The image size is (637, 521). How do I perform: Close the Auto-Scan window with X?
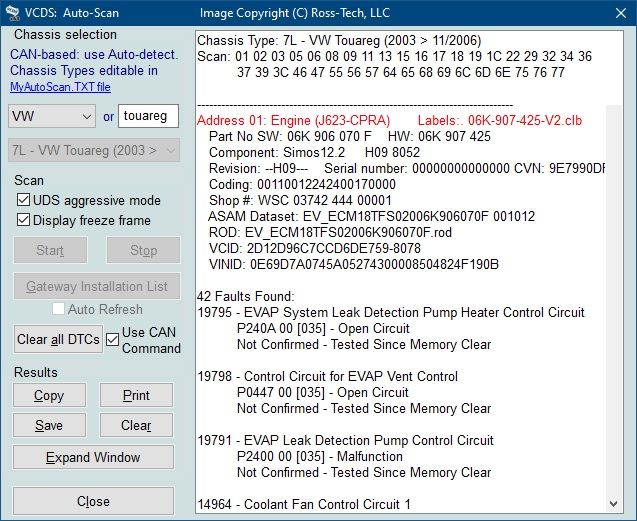(621, 13)
